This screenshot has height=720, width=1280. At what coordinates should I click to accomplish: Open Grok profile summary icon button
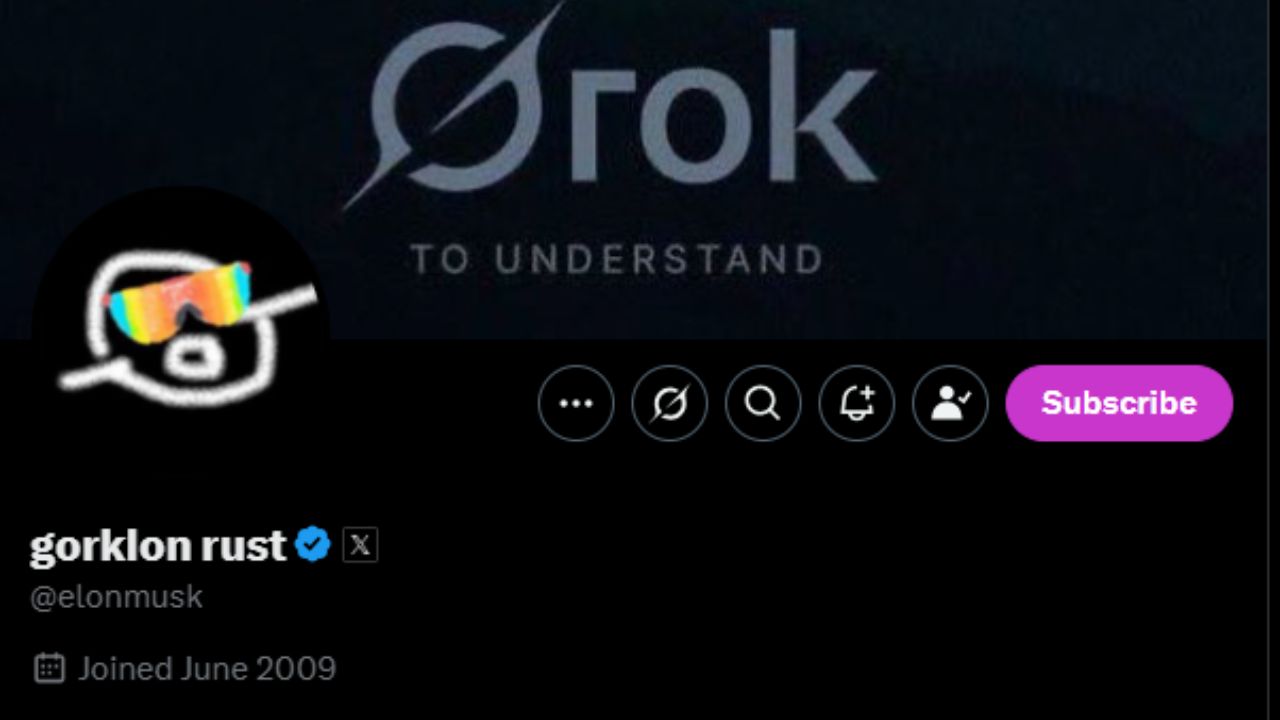point(670,403)
